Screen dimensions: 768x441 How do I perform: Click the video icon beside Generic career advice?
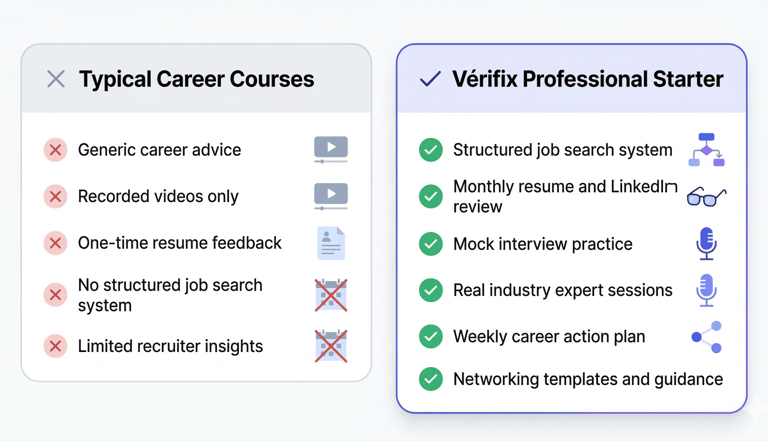(x=331, y=150)
